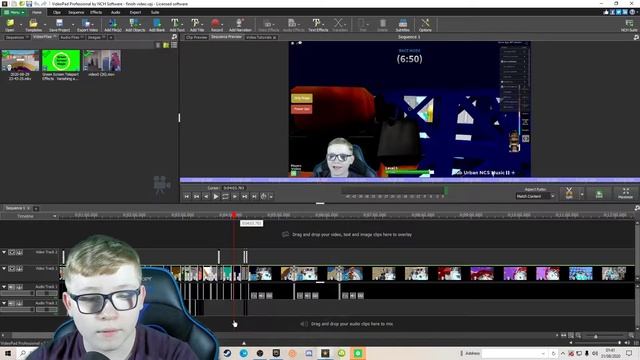Mute Audio Track 1

[12, 287]
